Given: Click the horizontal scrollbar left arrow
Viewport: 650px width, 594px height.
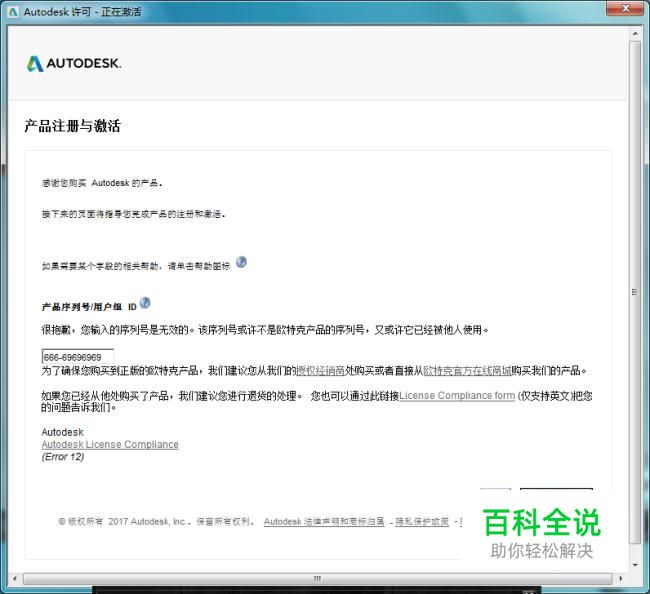Looking at the screenshot, I should [15, 579].
